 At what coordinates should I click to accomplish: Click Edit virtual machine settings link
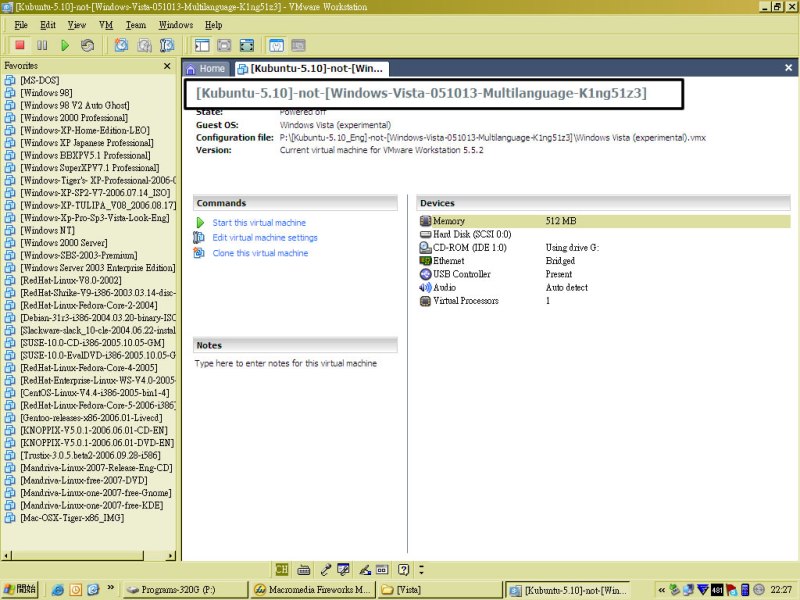(265, 237)
